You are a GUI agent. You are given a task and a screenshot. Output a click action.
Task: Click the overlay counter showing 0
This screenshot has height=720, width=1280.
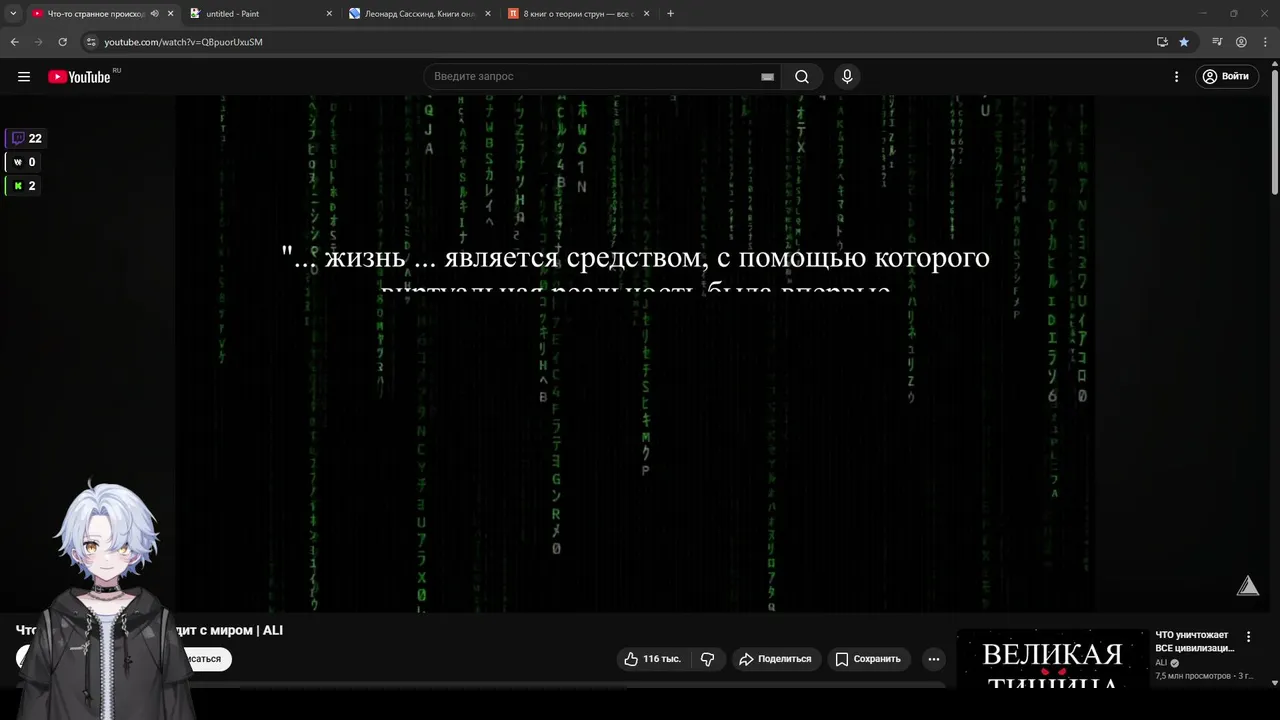click(24, 162)
